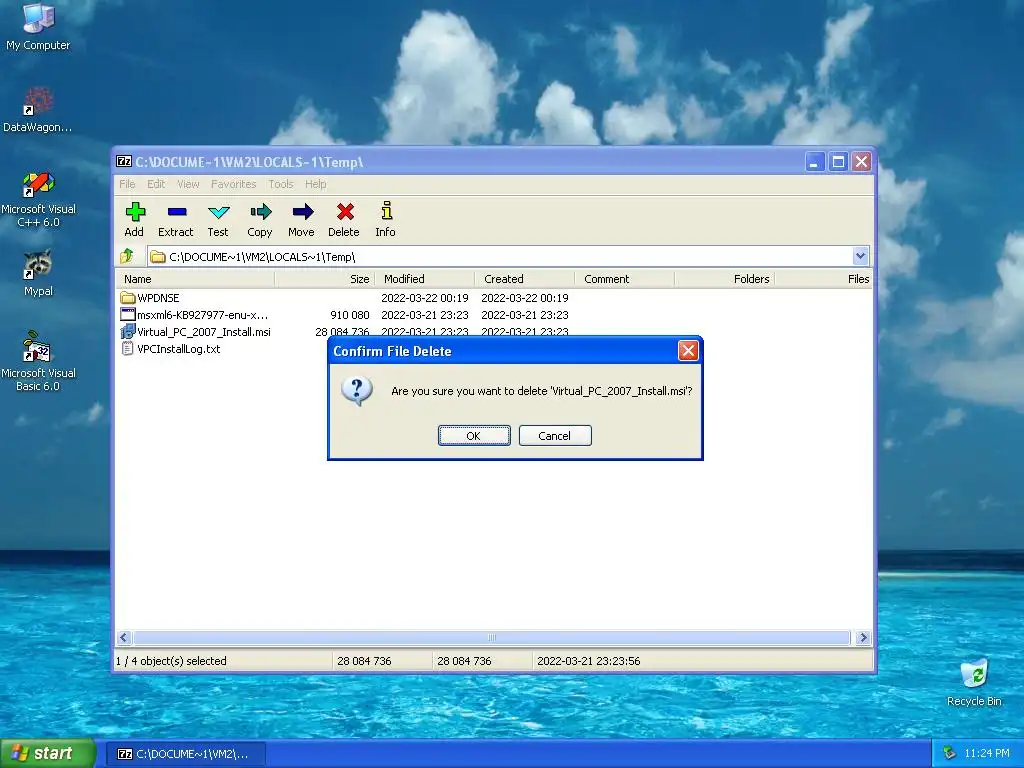The height and width of the screenshot is (768, 1024).
Task: Minimize the 7-Zip window
Action: point(814,161)
